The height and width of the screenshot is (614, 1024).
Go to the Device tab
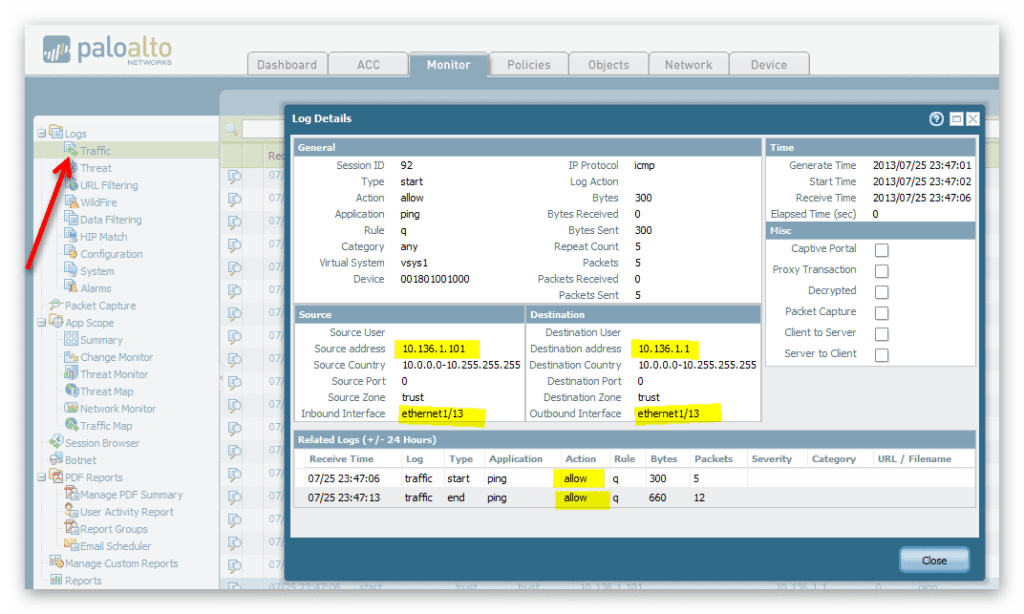(x=769, y=65)
